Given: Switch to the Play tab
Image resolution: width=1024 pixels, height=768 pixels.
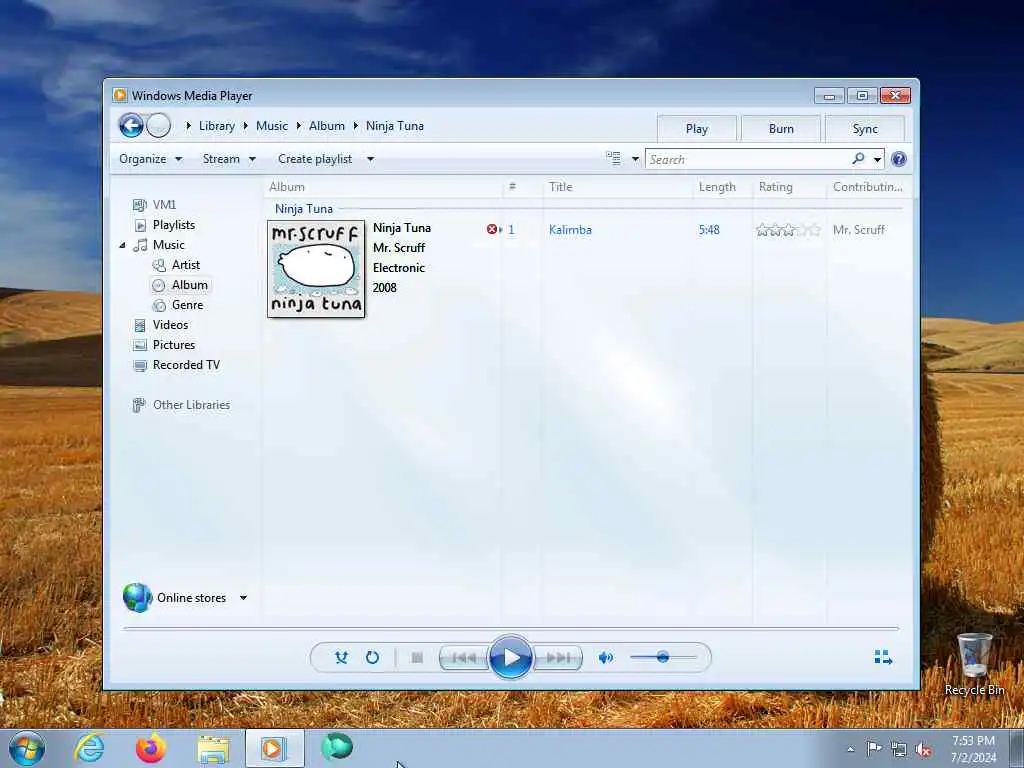Looking at the screenshot, I should pos(697,129).
